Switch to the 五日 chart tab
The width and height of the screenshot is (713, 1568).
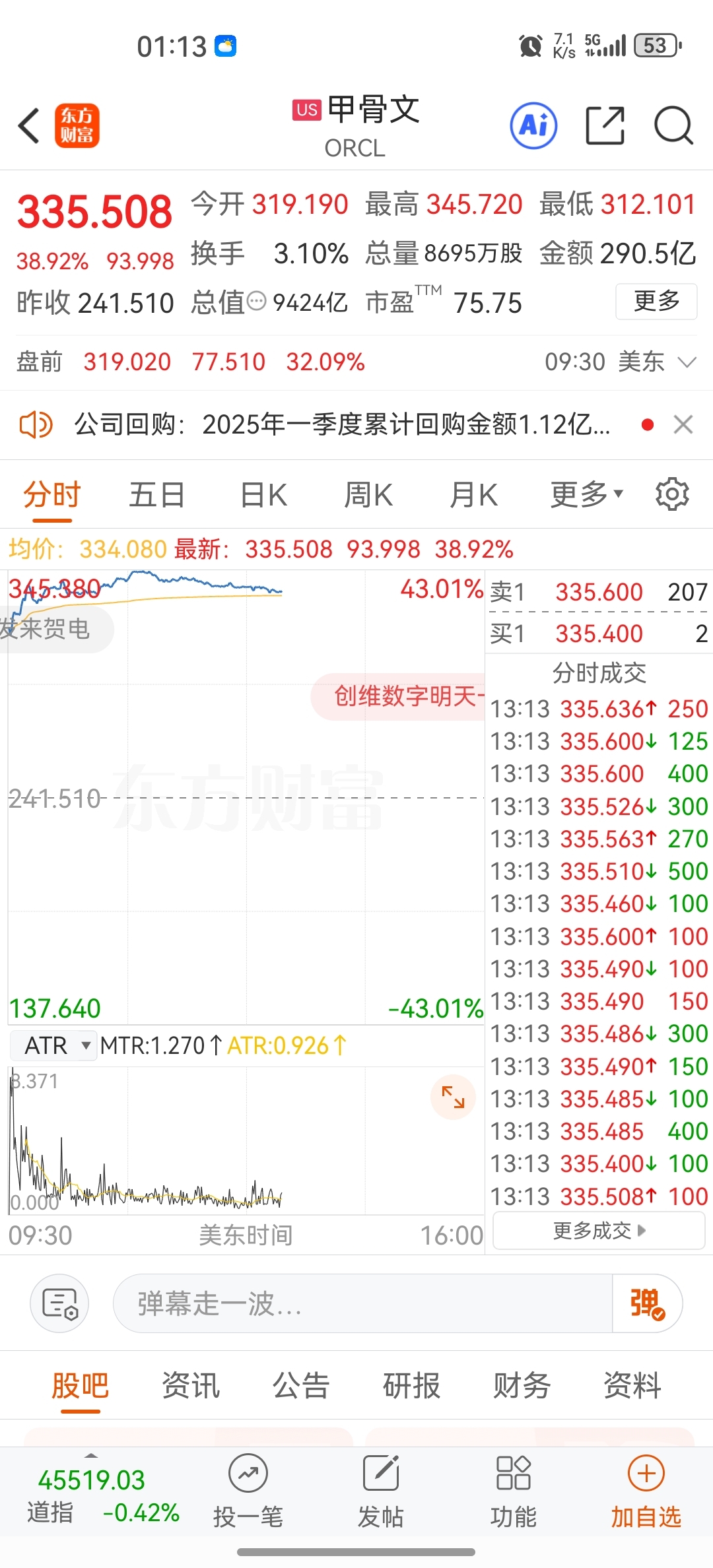pyautogui.click(x=157, y=494)
